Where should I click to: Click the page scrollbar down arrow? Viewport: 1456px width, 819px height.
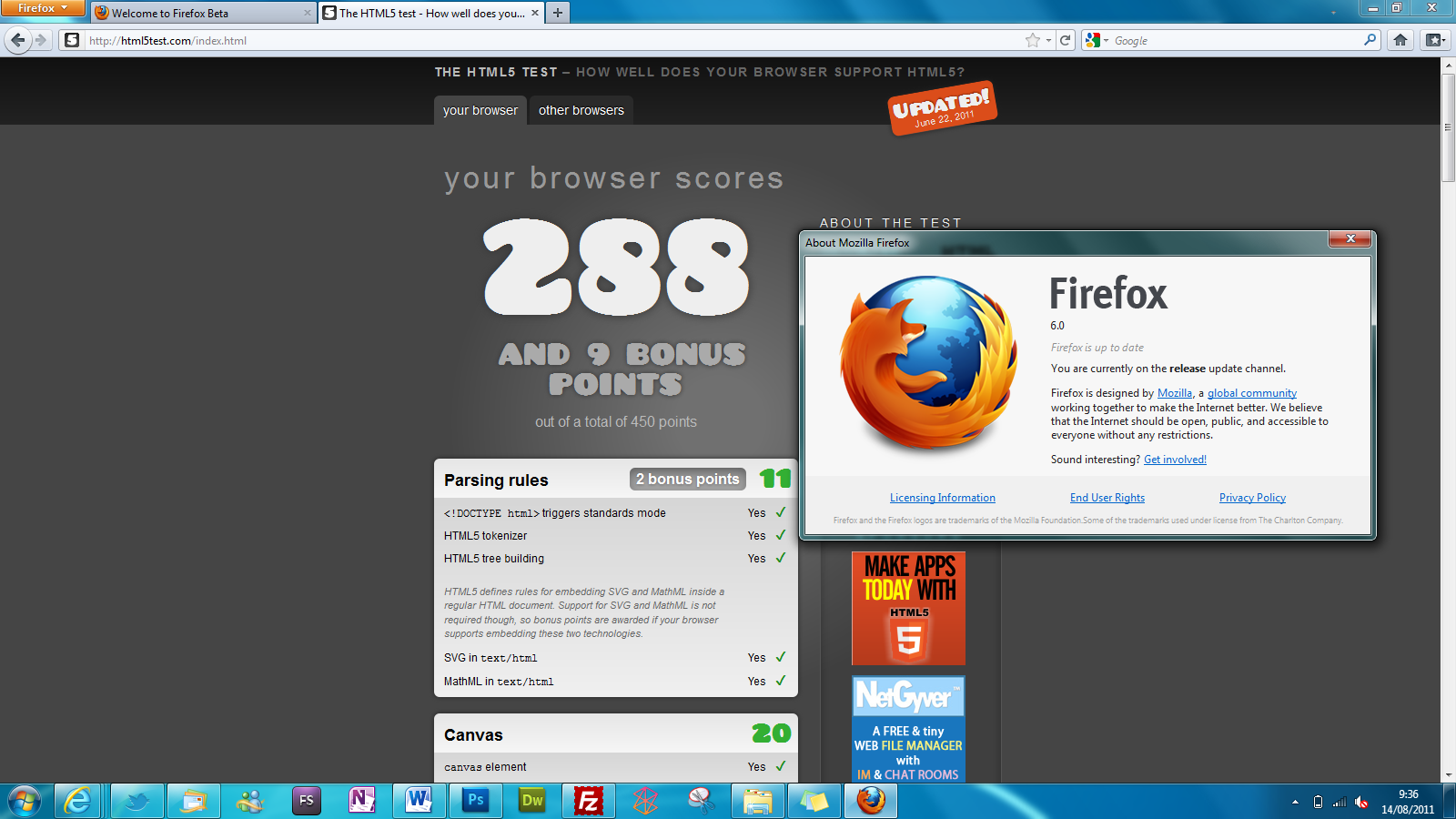(1448, 775)
